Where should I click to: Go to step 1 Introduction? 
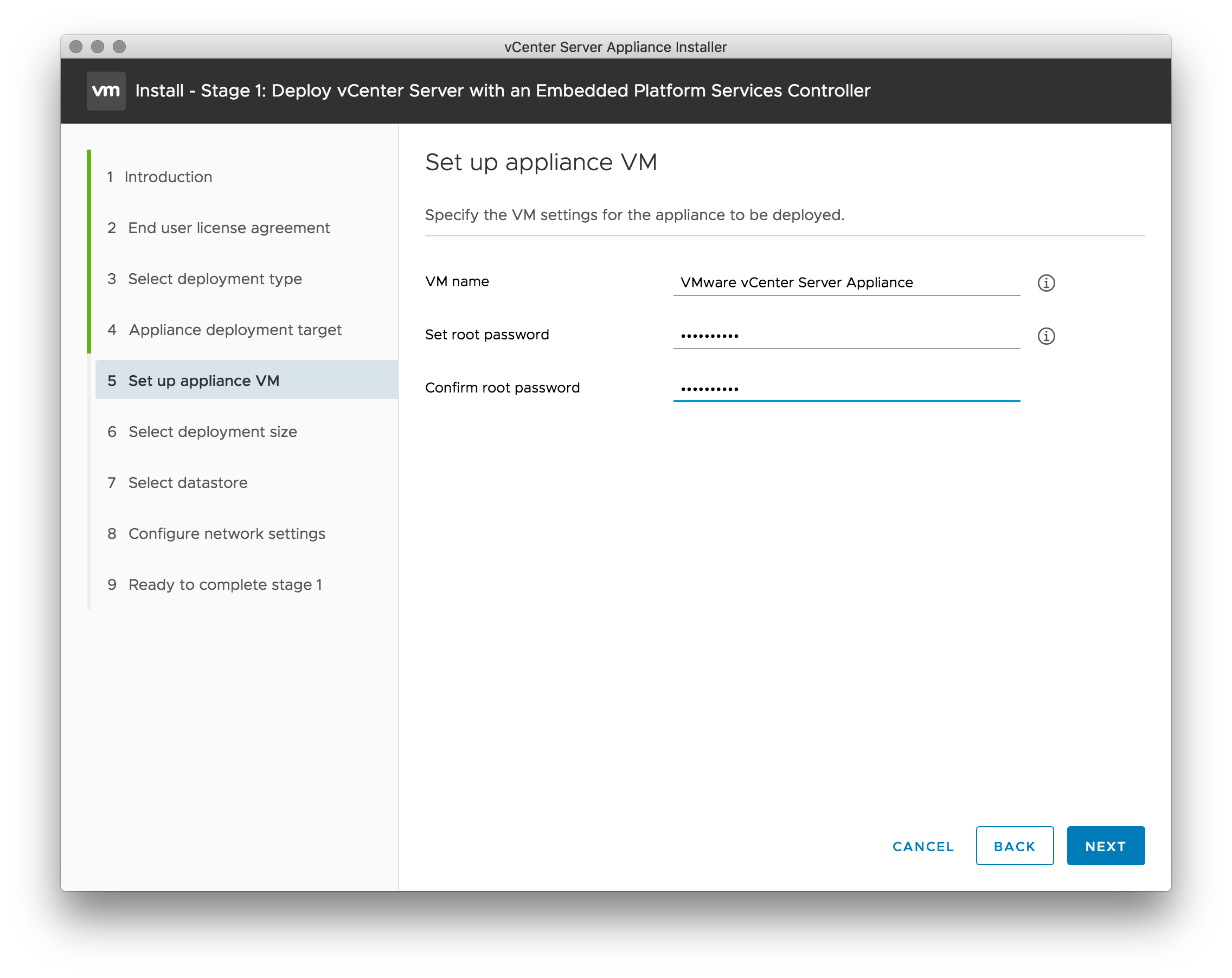pos(168,177)
